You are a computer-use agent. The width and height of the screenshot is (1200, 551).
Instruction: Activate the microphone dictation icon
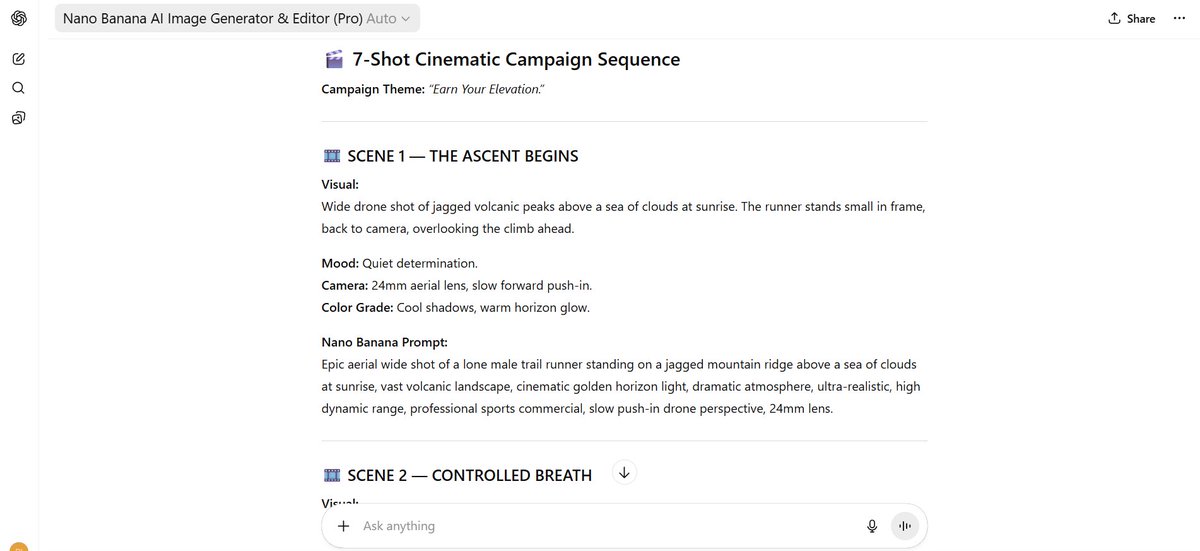(872, 526)
